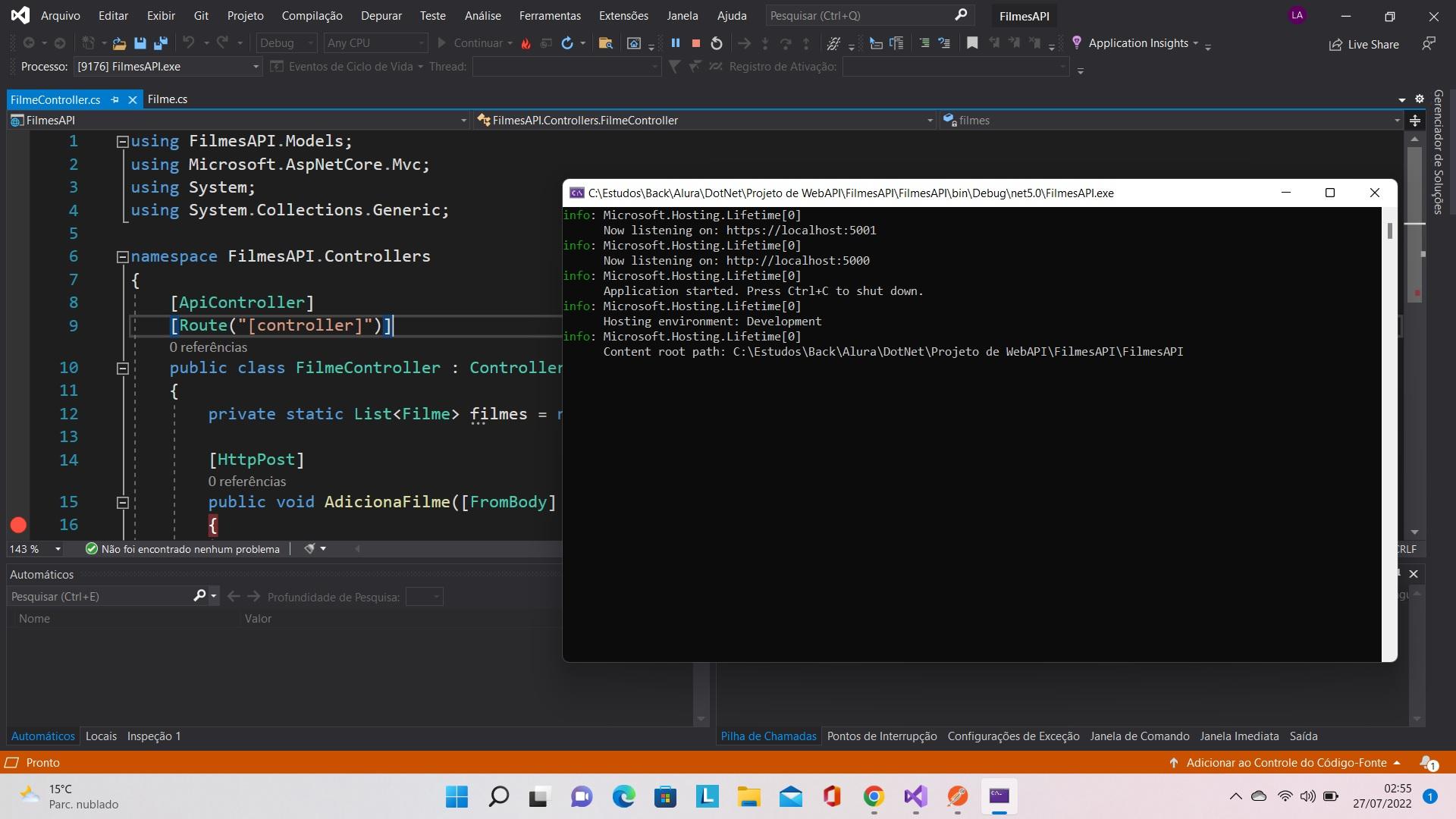Click the Save All toolbar icon

click(160, 43)
